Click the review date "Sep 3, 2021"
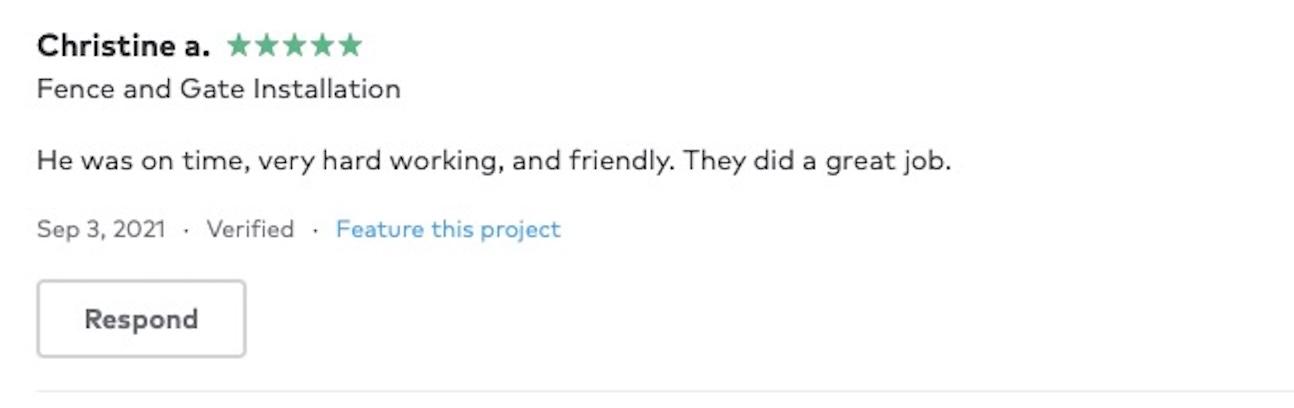This screenshot has height=408, width=1294. point(101,230)
